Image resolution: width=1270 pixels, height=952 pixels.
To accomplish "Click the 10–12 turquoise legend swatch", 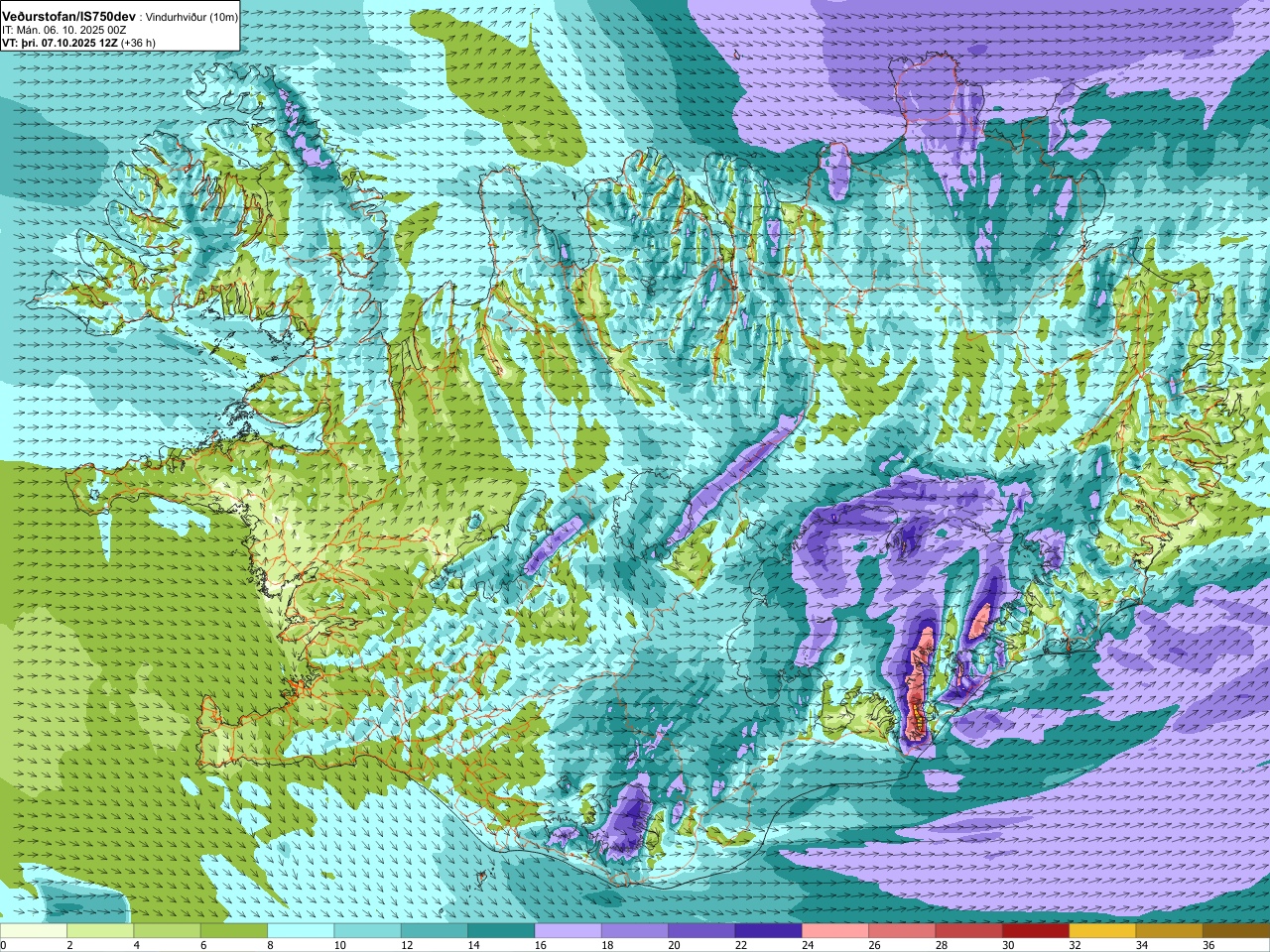I will 367,931.
